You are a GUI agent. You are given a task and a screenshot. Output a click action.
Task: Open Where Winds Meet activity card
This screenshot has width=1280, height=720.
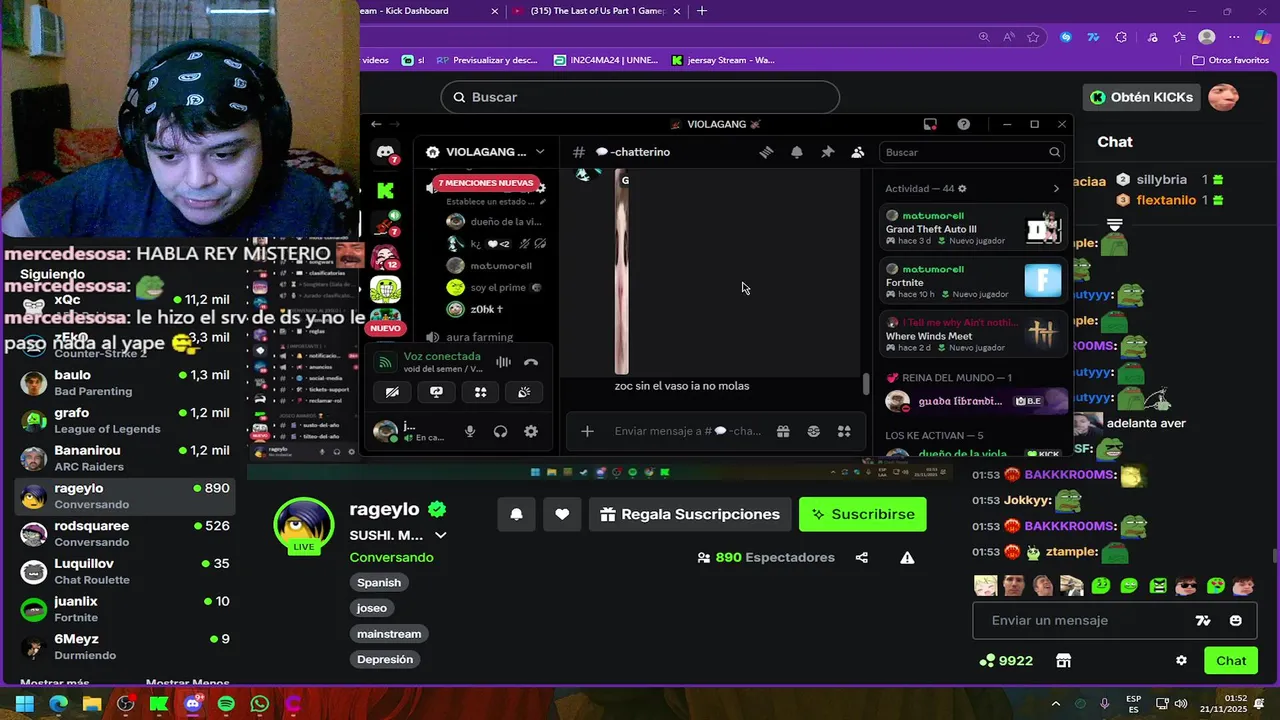(973, 335)
